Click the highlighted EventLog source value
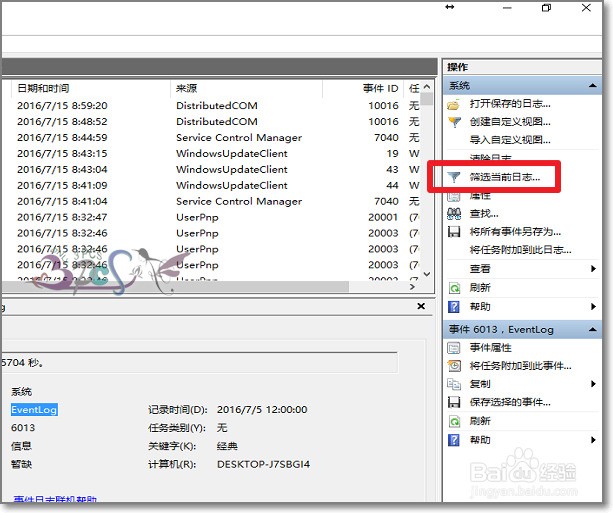Screen dimensions: 613x513 [34, 410]
